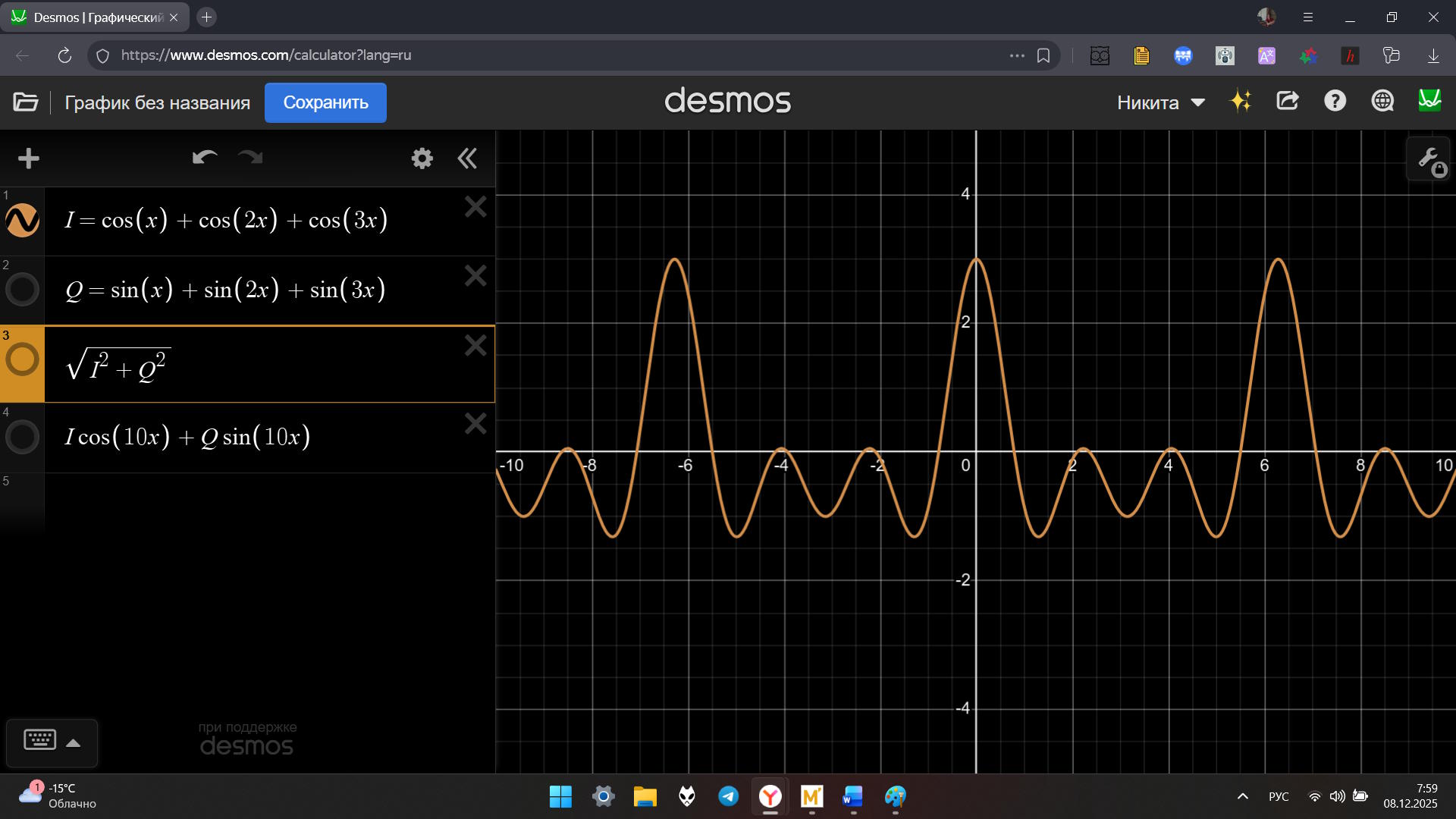
Task: Undo the last expression edit
Action: (205, 158)
